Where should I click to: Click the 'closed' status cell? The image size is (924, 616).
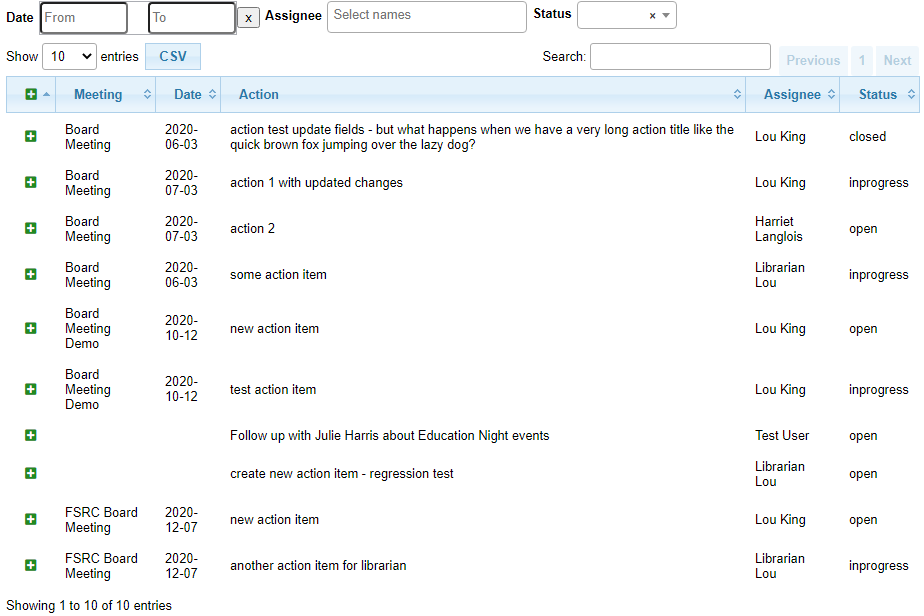(x=867, y=136)
